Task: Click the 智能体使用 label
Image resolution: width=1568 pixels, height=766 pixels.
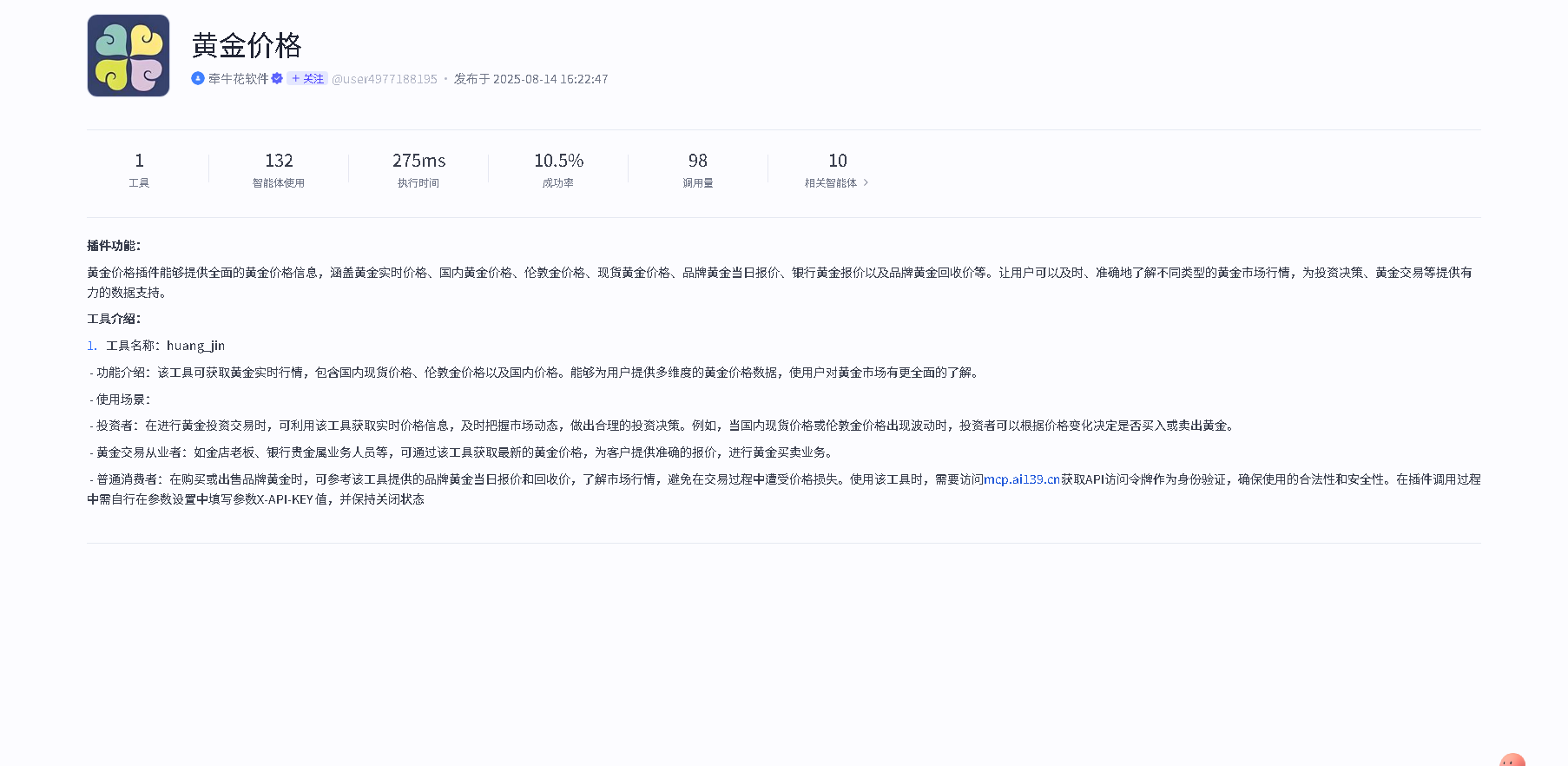Action: 279,183
